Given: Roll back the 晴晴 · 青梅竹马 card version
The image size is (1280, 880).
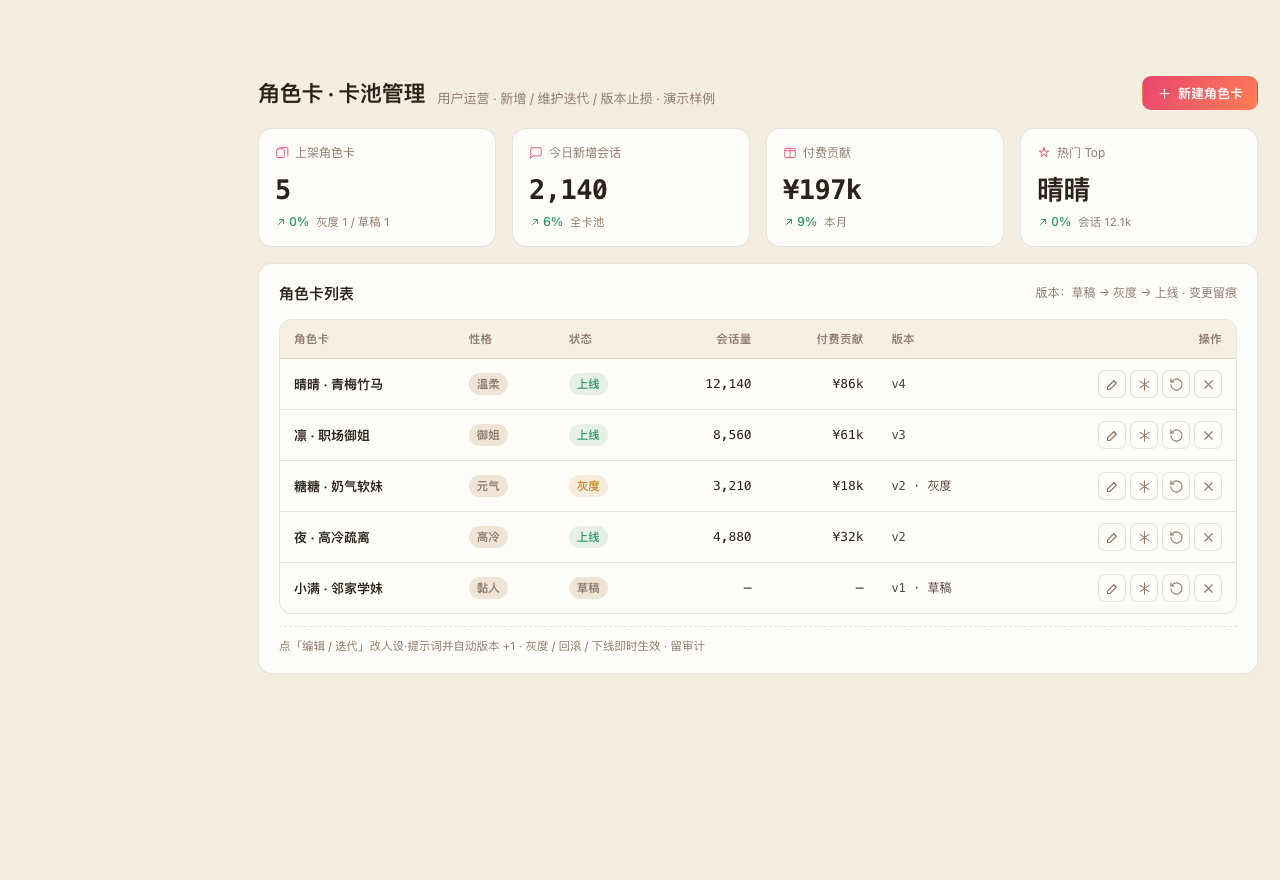Looking at the screenshot, I should pyautogui.click(x=1176, y=384).
